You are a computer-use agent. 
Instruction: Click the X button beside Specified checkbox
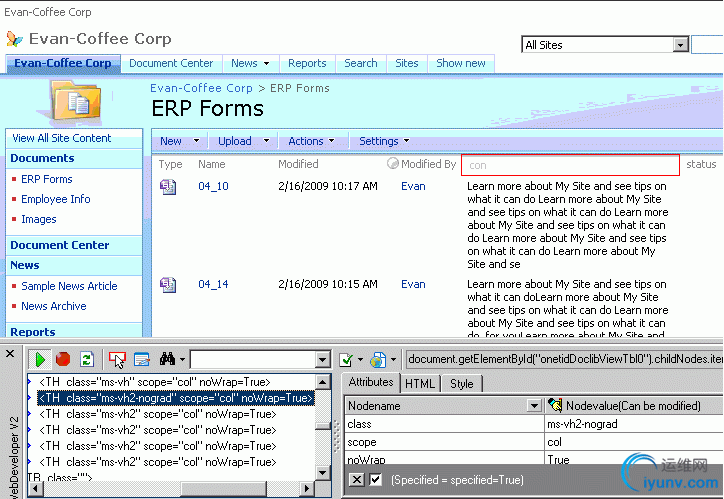pos(356,480)
